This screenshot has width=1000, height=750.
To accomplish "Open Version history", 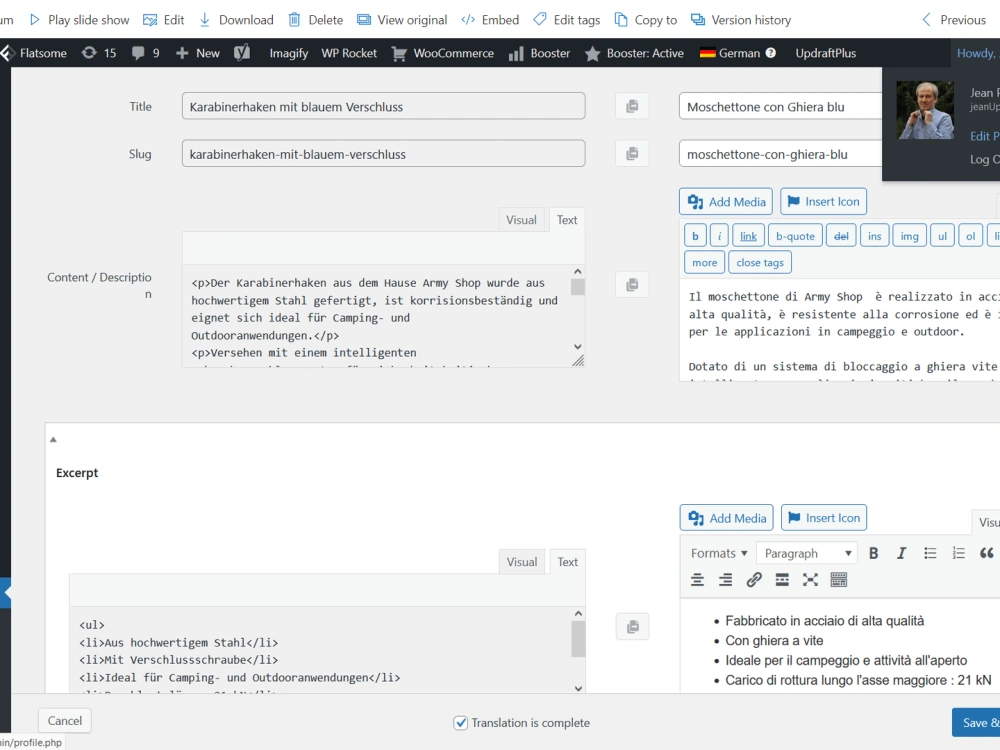I will (x=741, y=20).
